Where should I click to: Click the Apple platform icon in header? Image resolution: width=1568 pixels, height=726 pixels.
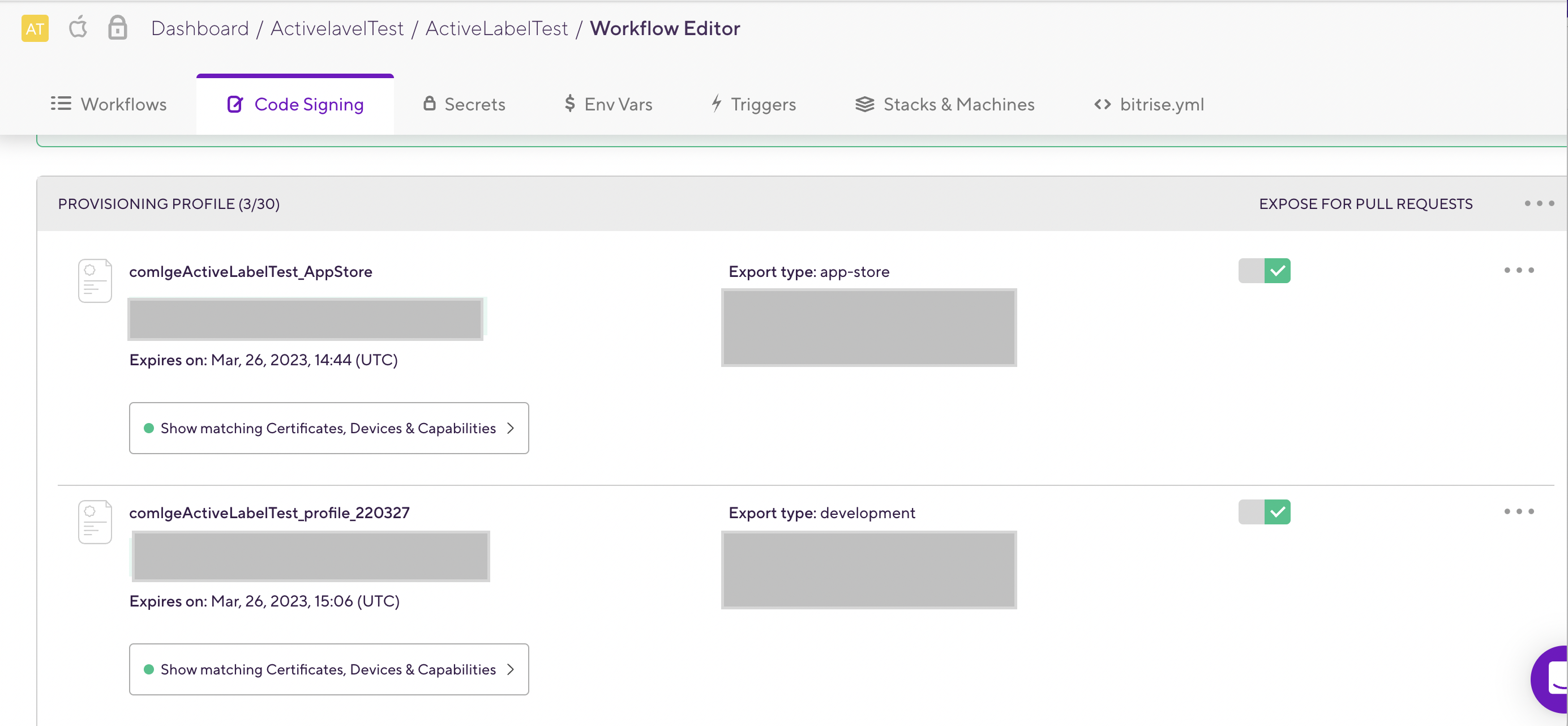point(78,28)
